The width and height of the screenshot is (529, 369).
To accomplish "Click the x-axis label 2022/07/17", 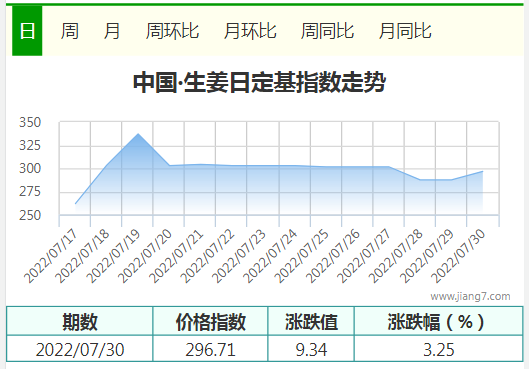I will (x=51, y=256).
